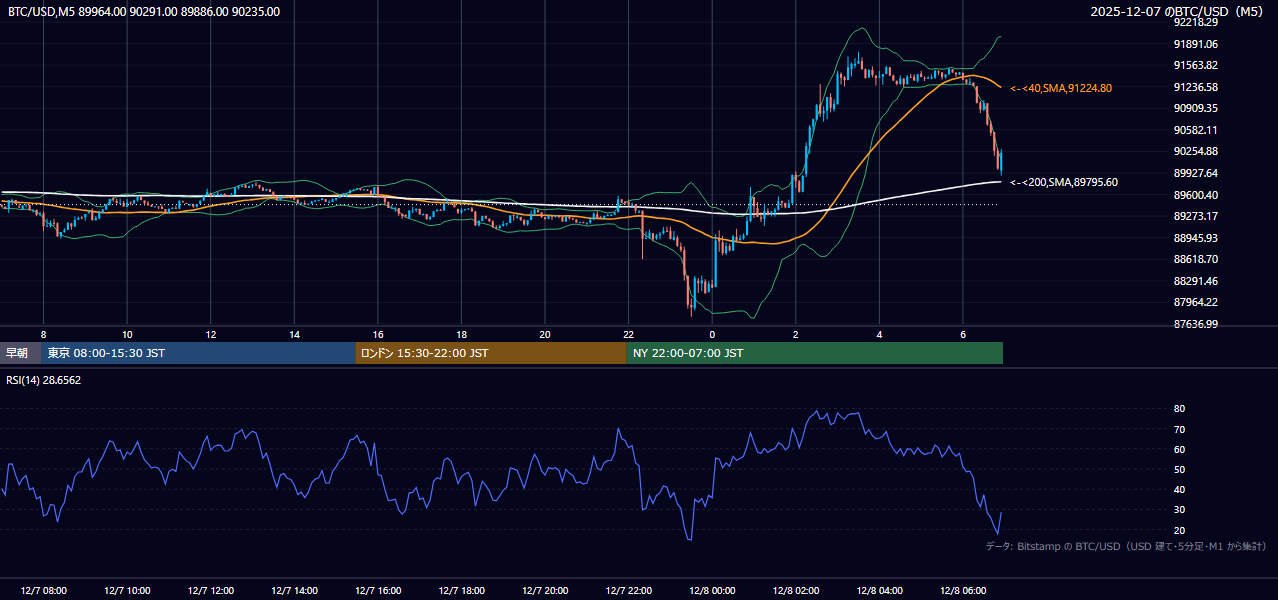Click the Bitstamp data source note

[1126, 546]
